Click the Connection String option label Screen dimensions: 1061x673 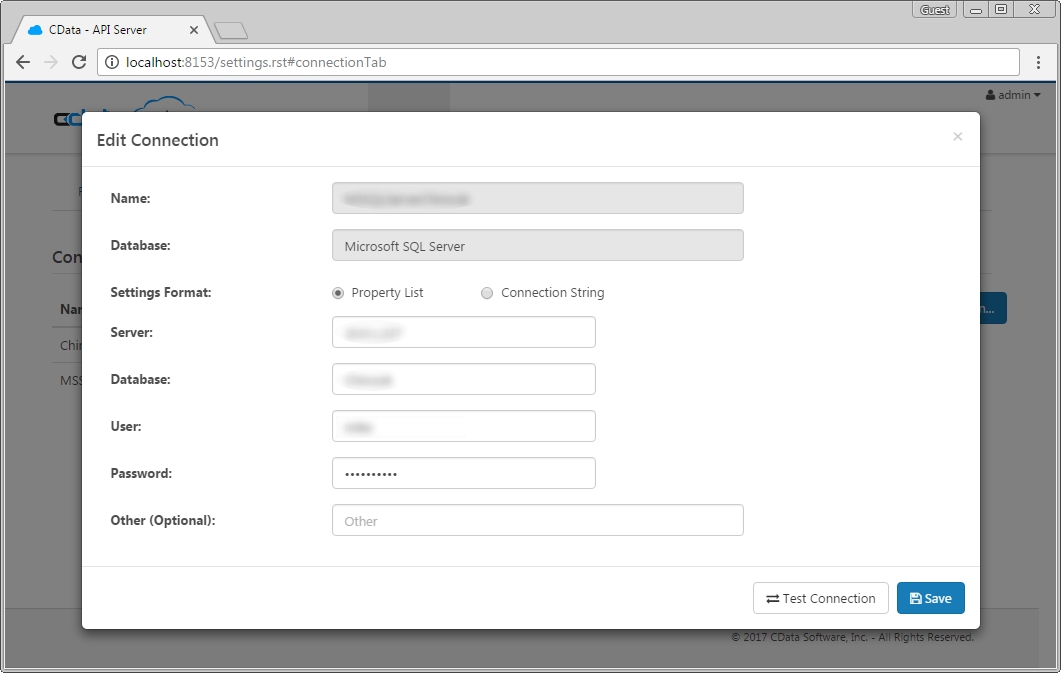click(x=552, y=292)
